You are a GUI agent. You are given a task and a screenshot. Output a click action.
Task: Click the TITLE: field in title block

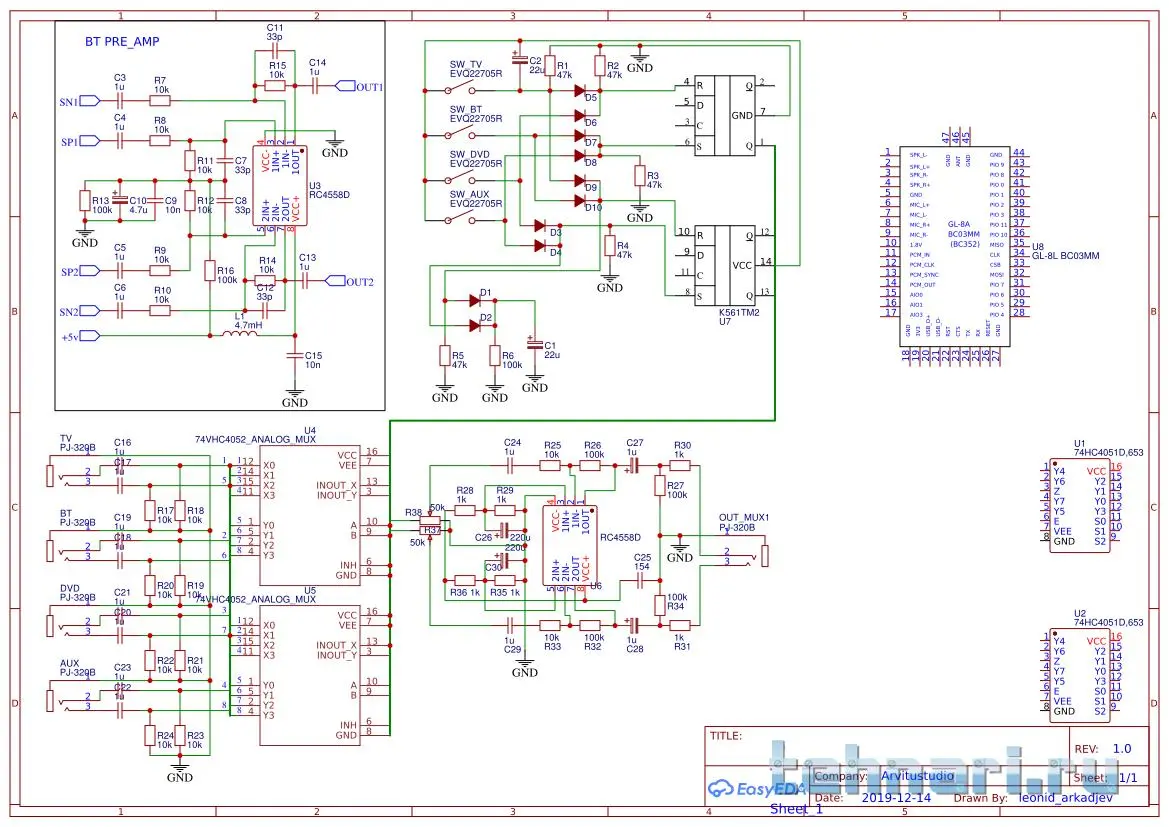tap(726, 736)
